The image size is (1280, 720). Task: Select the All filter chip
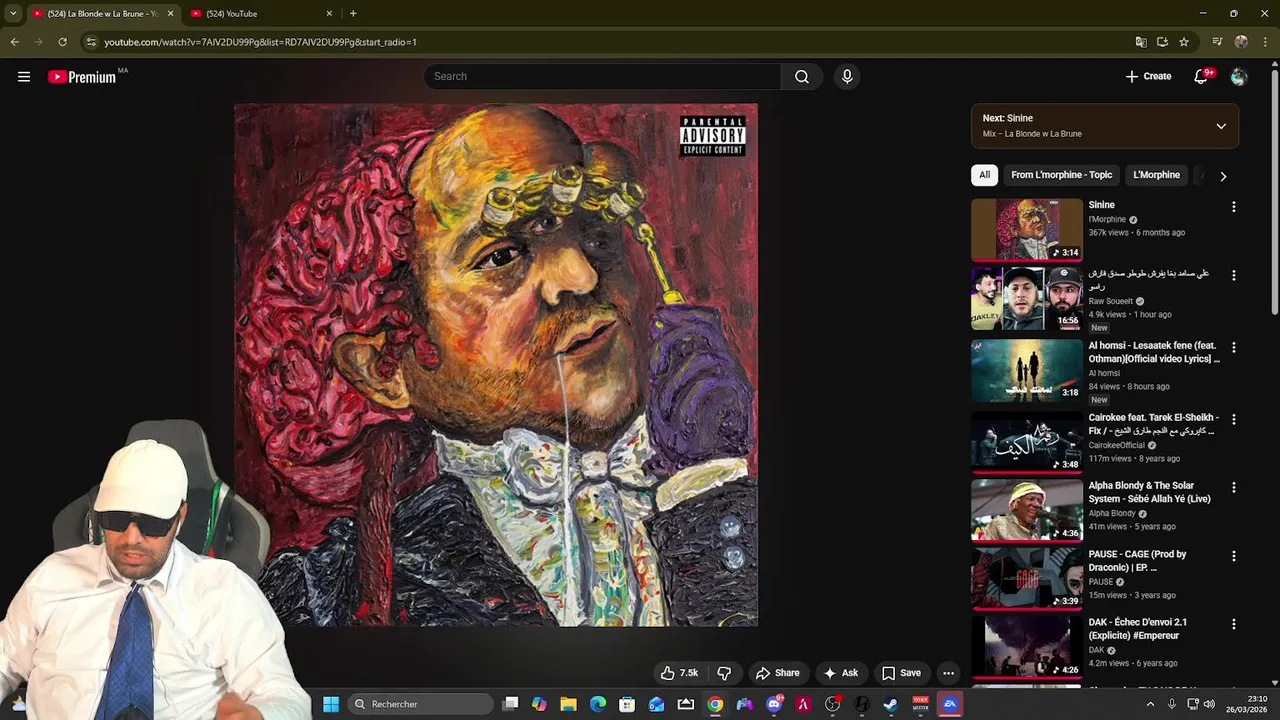984,175
